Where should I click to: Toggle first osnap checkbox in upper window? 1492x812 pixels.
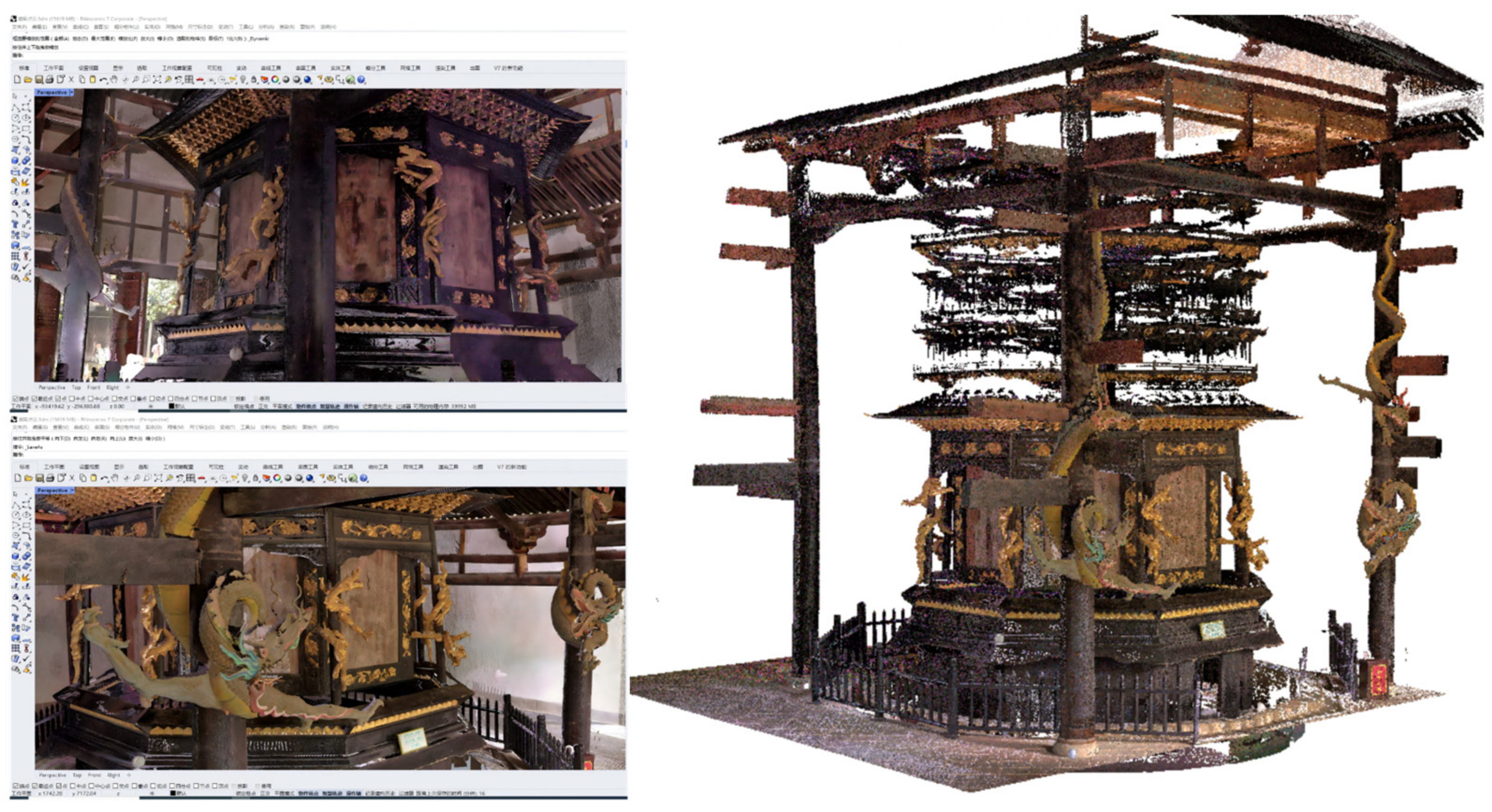click(x=15, y=398)
